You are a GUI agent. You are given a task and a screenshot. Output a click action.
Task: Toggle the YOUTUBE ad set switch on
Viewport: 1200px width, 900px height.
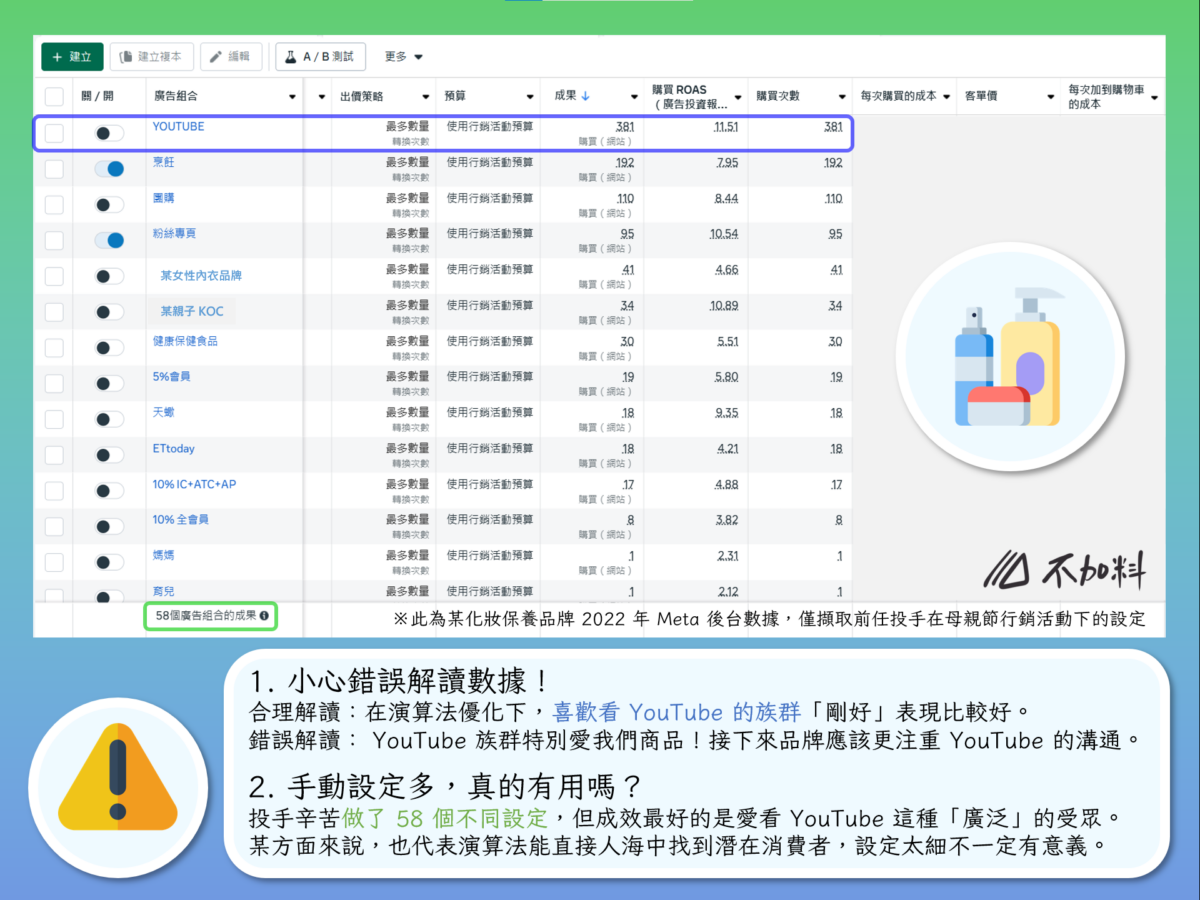[109, 133]
